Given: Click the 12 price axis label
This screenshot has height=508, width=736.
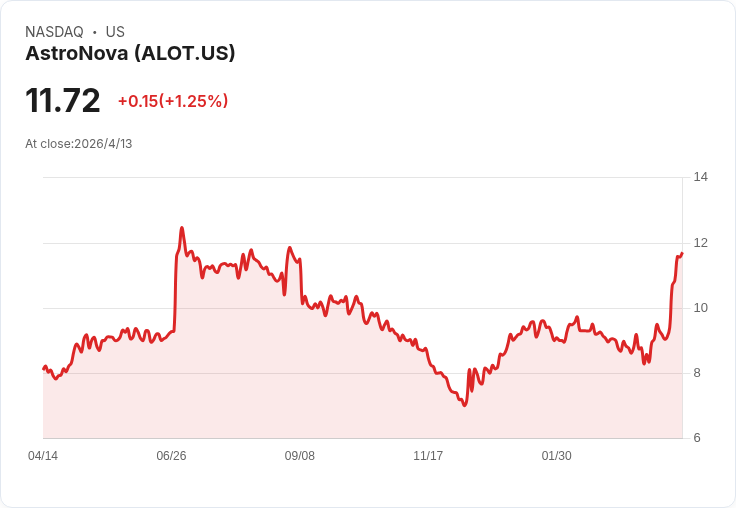Looking at the screenshot, I should click(x=701, y=243).
